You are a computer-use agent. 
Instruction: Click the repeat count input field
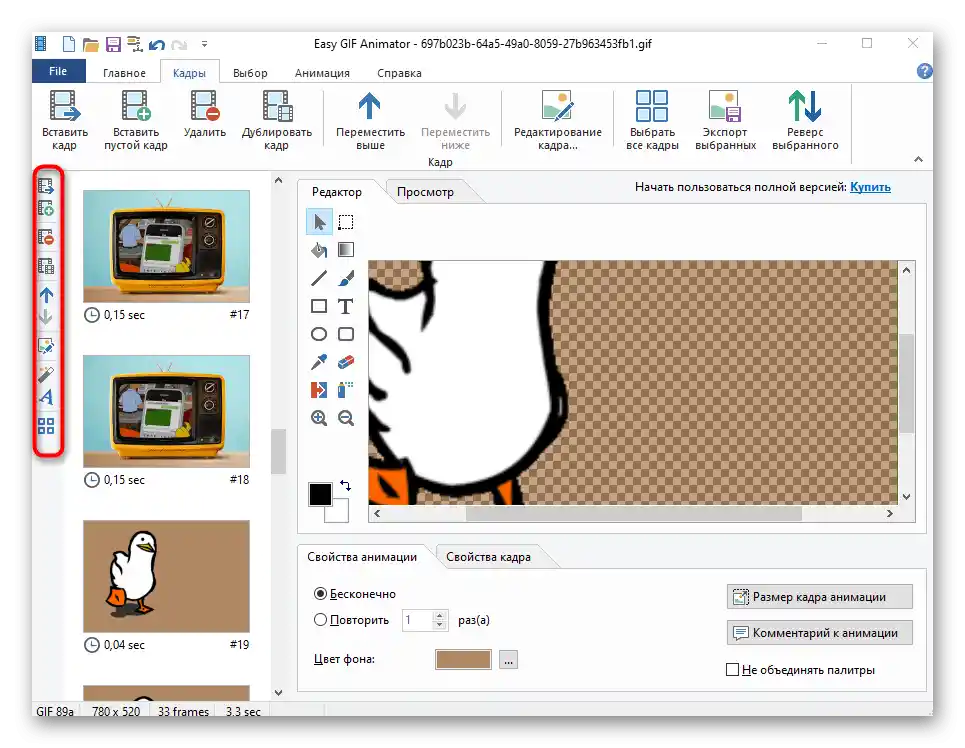418,620
